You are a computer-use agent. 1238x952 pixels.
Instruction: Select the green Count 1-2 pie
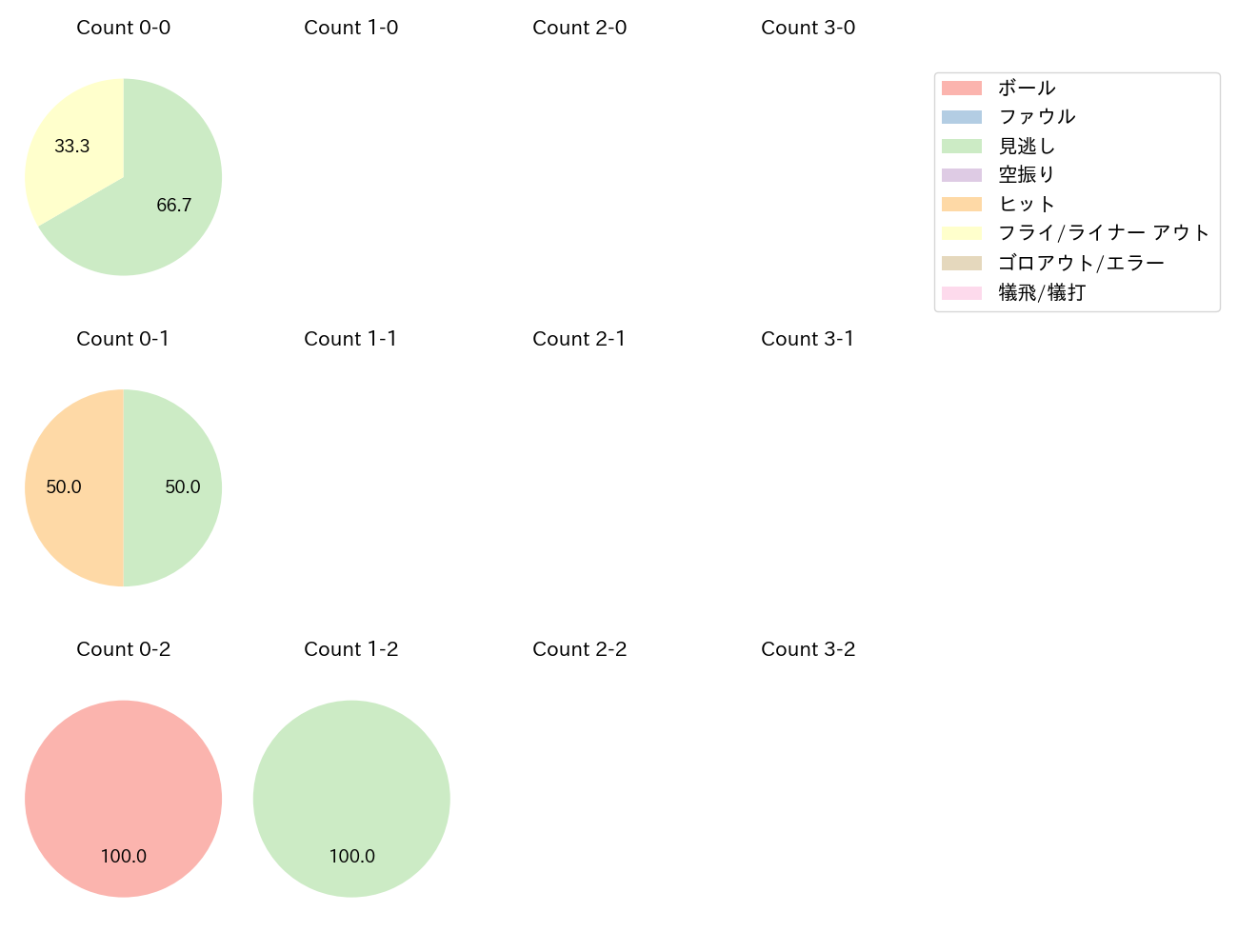click(351, 798)
